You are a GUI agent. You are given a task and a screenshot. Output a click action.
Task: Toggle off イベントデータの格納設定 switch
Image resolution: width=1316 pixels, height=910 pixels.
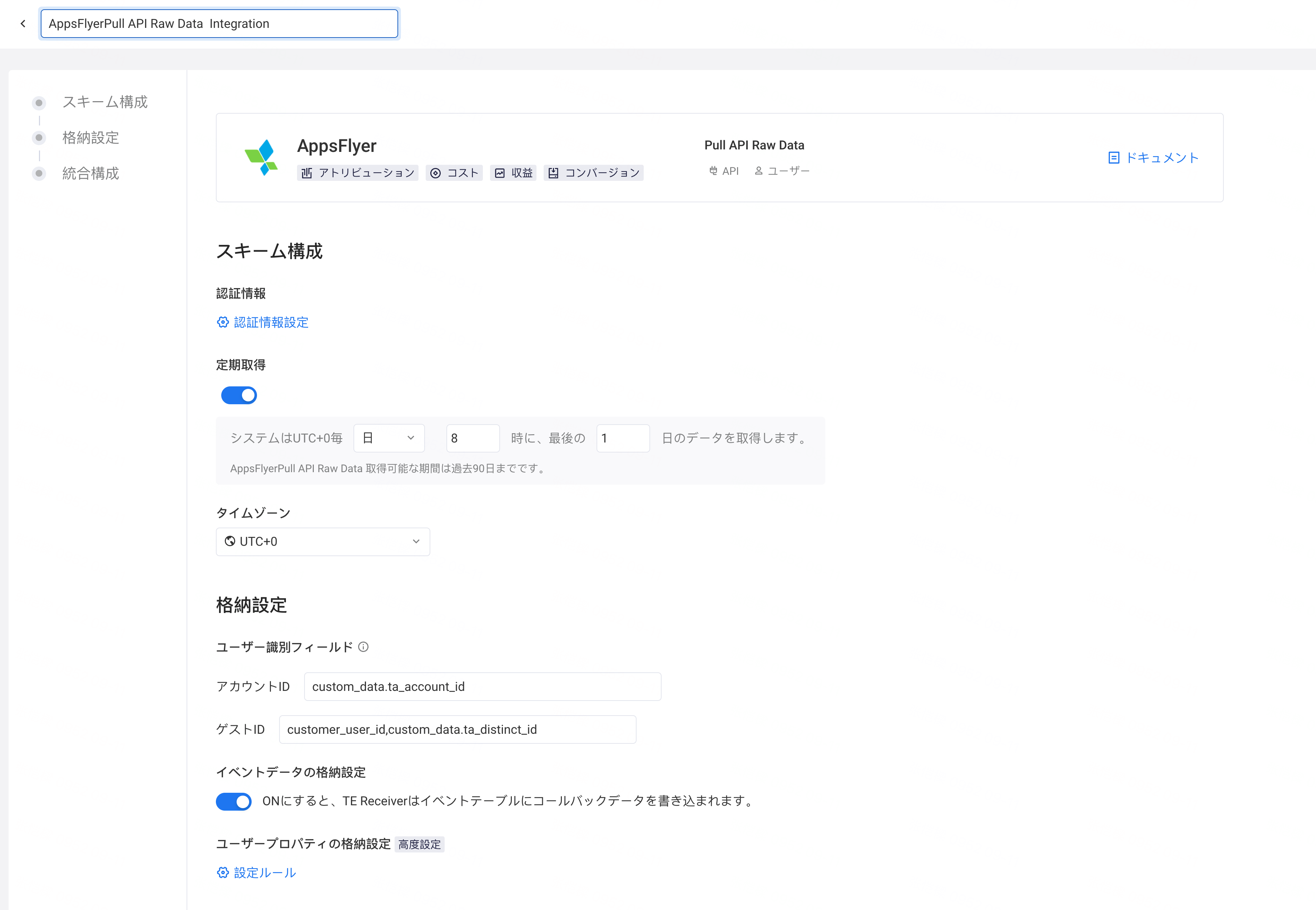[x=234, y=801]
